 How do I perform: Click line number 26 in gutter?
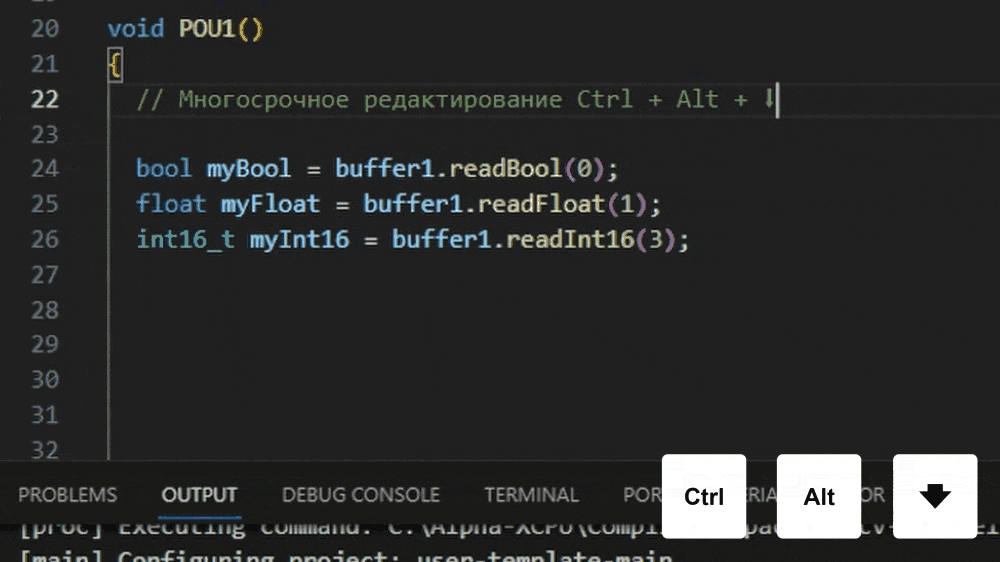tap(45, 240)
